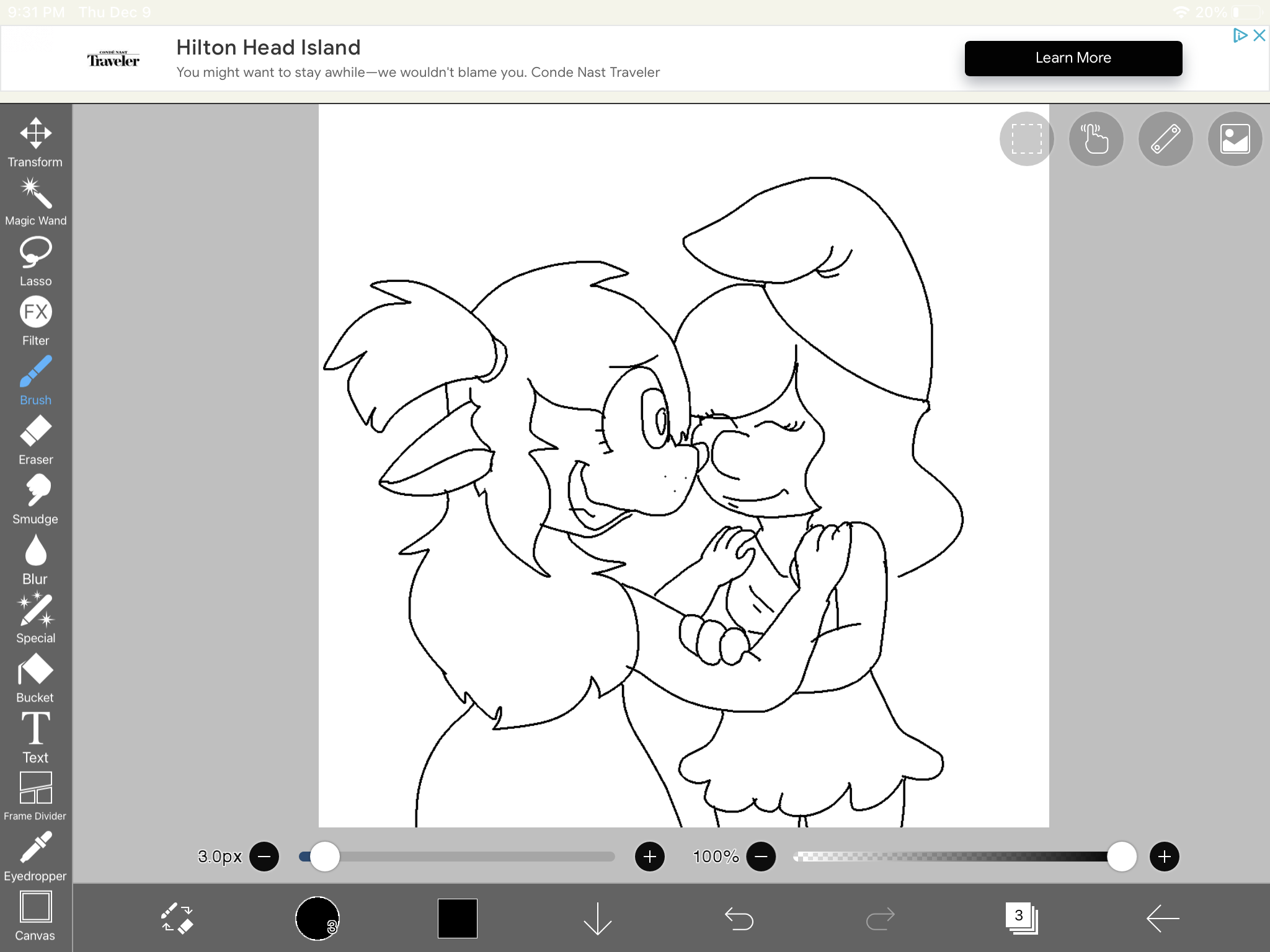The width and height of the screenshot is (1270, 952).
Task: Click the Learn More ad button
Action: (1073, 58)
